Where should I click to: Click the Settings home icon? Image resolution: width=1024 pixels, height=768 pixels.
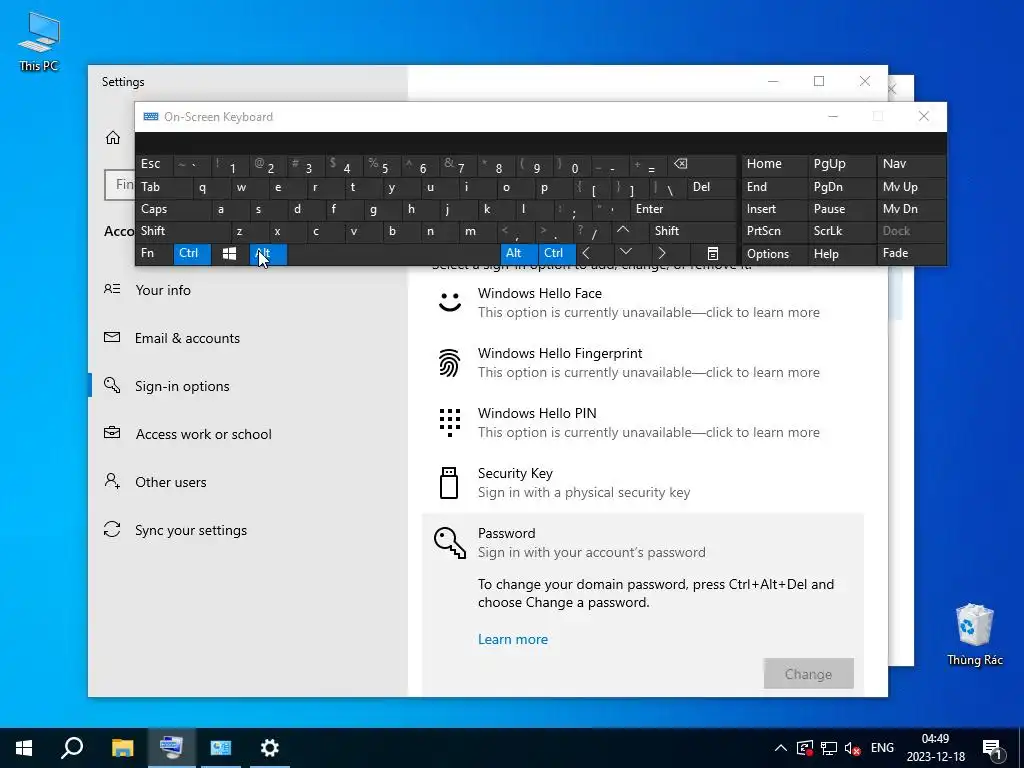113,137
